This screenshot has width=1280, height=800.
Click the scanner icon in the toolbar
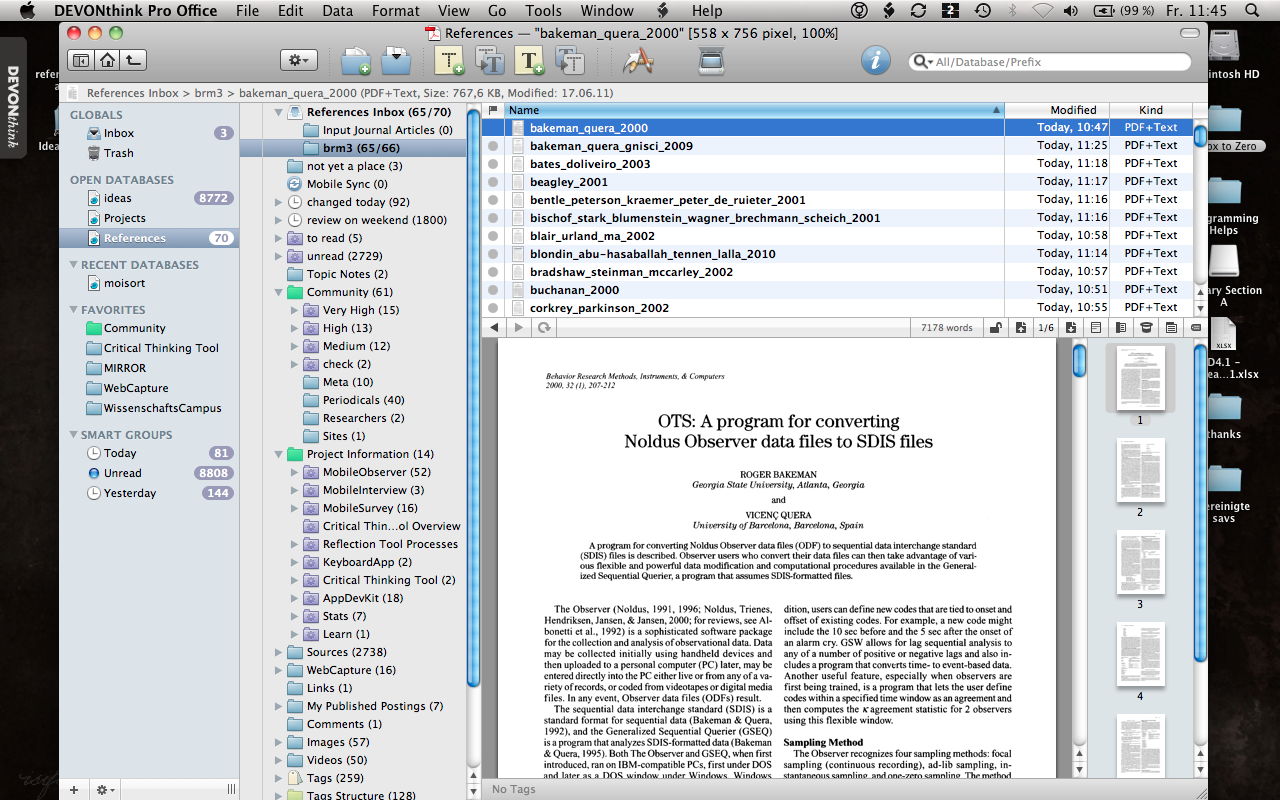[711, 61]
